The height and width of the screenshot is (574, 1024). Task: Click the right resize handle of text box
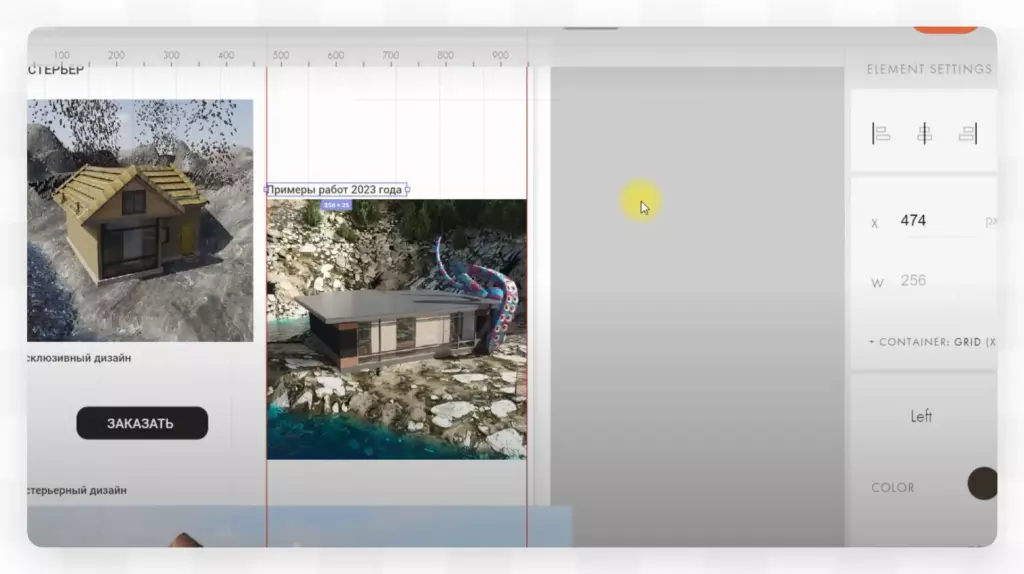click(x=408, y=190)
